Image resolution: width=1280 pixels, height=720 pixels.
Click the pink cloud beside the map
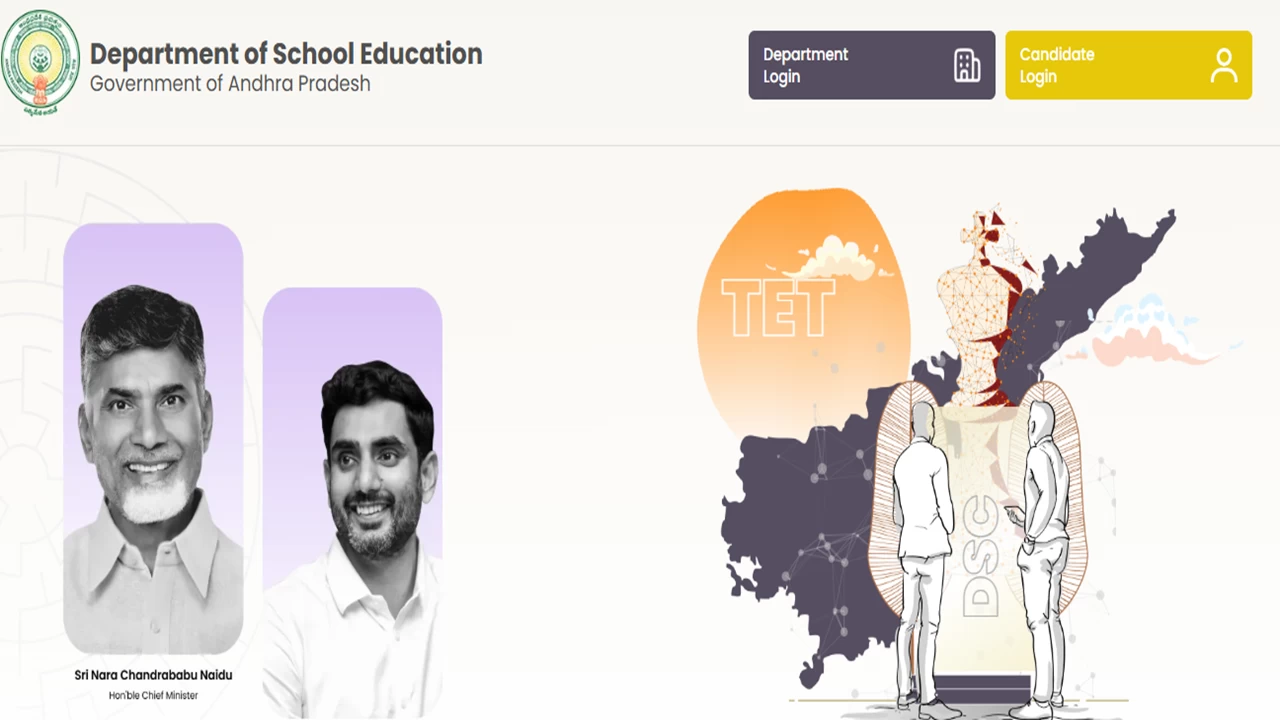[1150, 335]
